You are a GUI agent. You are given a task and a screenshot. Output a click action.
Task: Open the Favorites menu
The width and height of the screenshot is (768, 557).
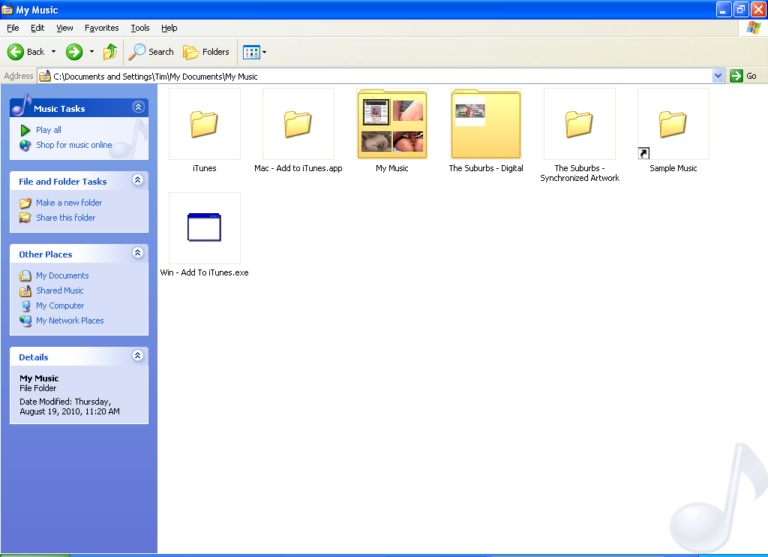[x=101, y=28]
